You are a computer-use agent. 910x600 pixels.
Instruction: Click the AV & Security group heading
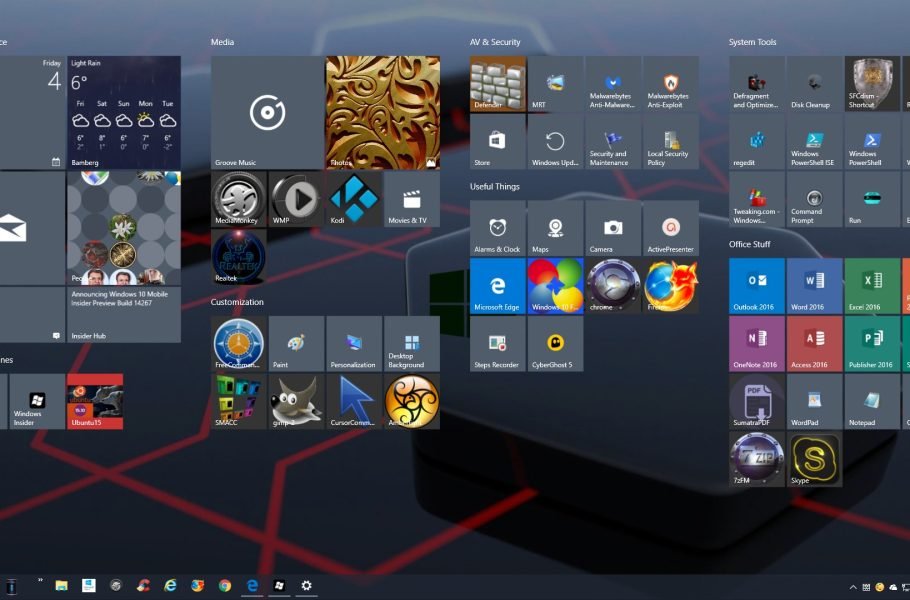495,42
